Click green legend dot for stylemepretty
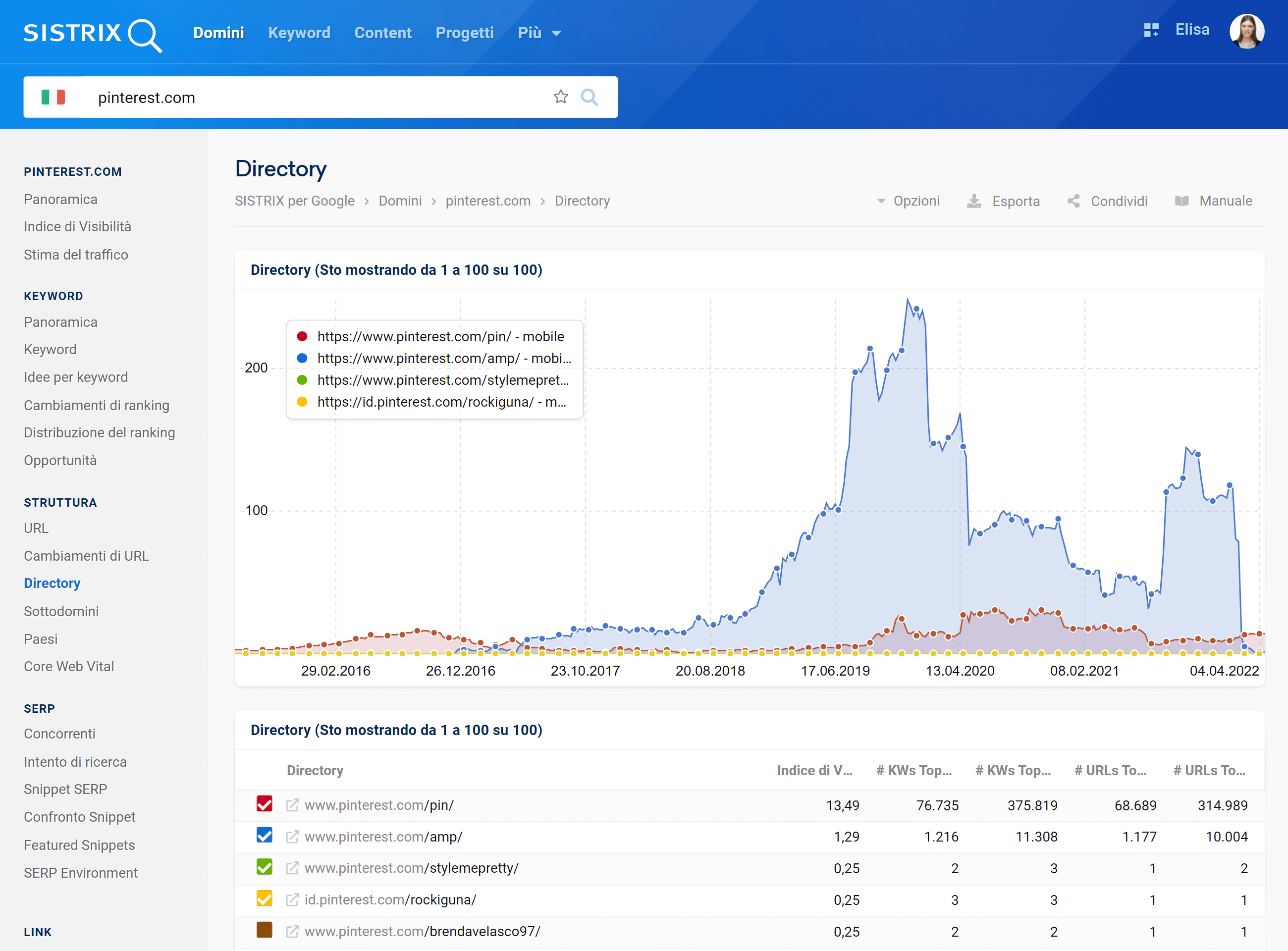This screenshot has height=951, width=1288. pyautogui.click(x=302, y=380)
